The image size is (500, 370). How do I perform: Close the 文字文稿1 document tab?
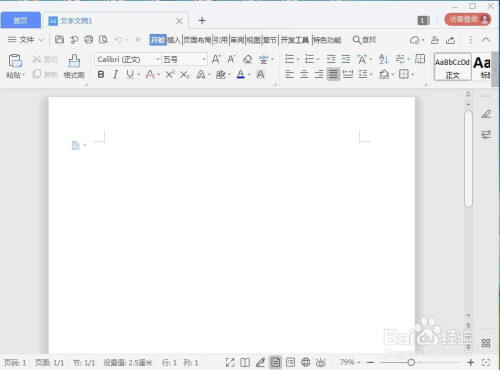tap(179, 21)
